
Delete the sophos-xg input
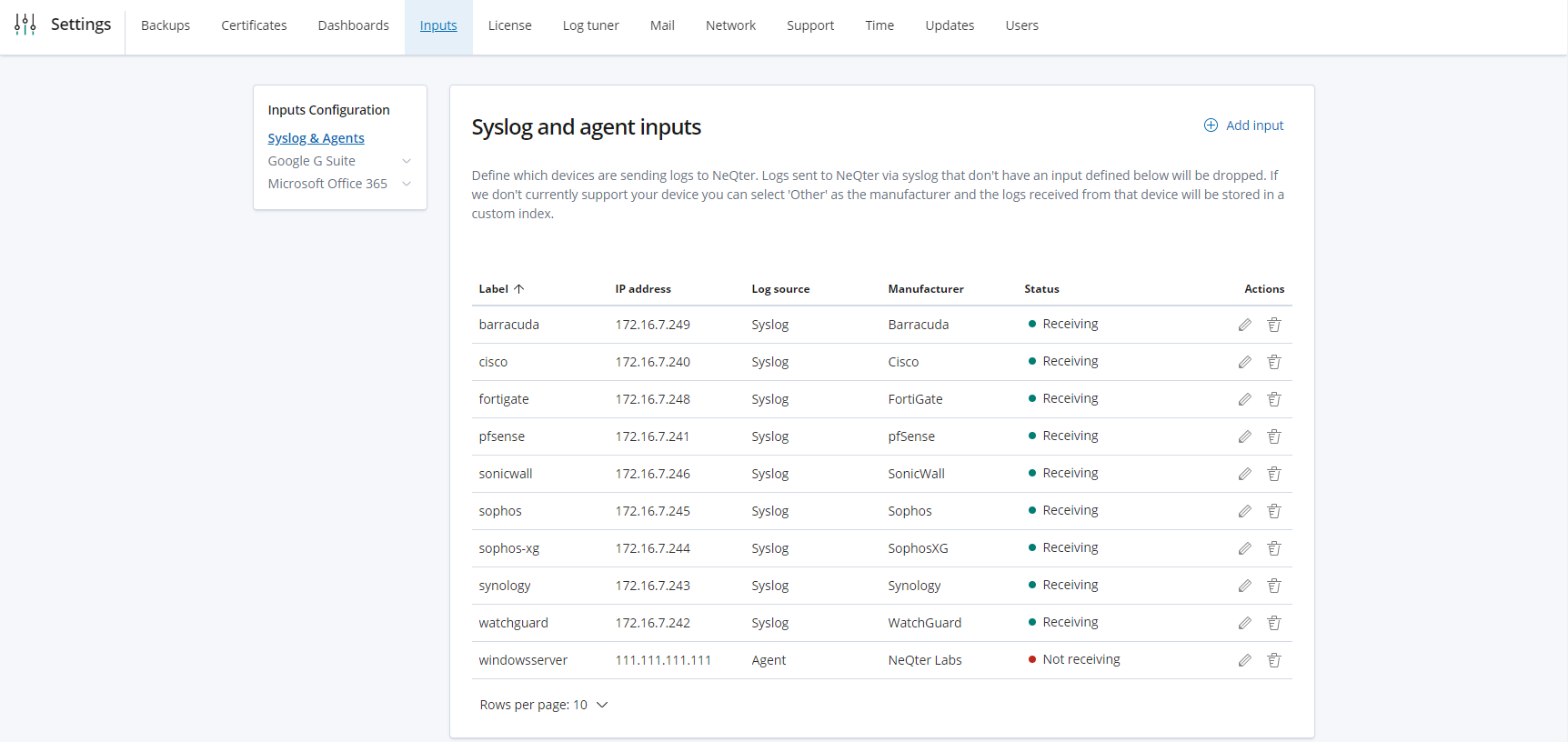(x=1274, y=548)
